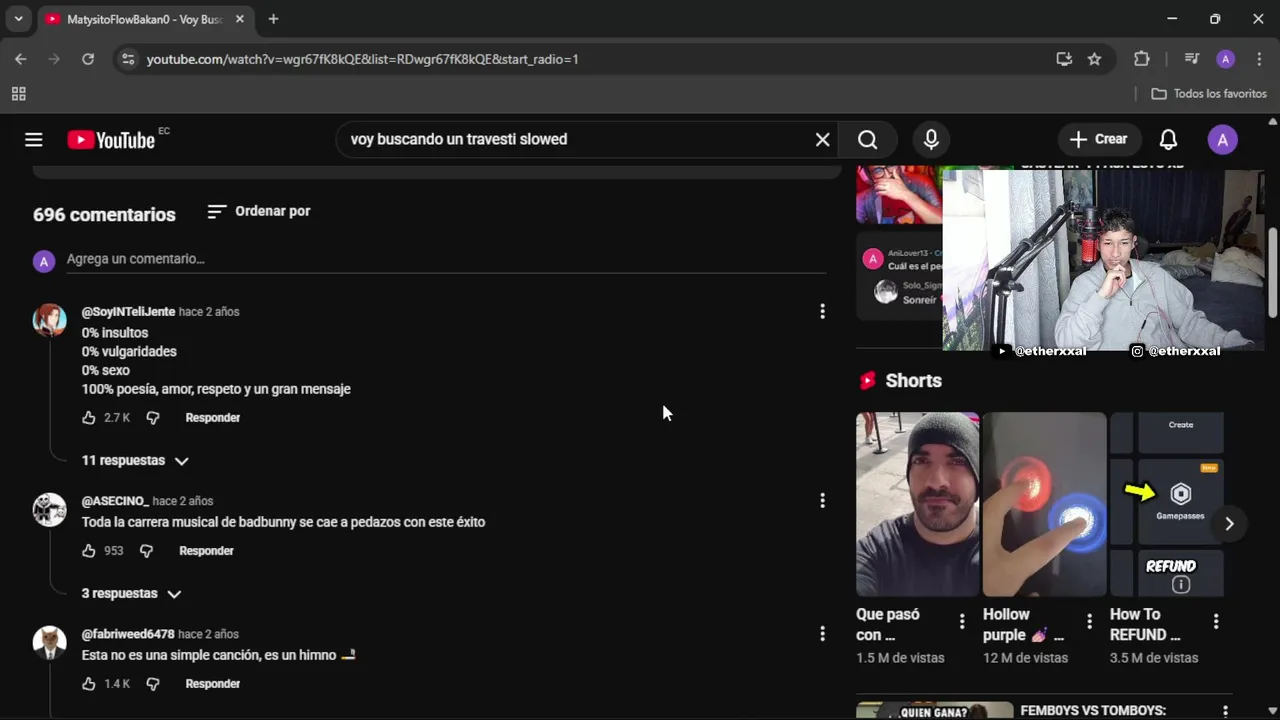Image resolution: width=1280 pixels, height=720 pixels.
Task: Click the page vertical scrollbar
Action: [x=1273, y=273]
